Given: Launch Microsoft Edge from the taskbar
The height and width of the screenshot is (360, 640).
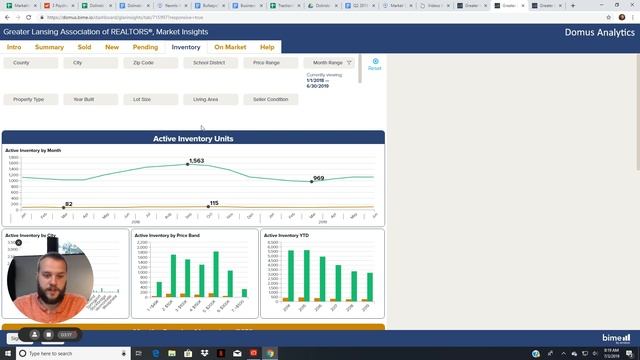Looking at the screenshot, I should coord(156,353).
